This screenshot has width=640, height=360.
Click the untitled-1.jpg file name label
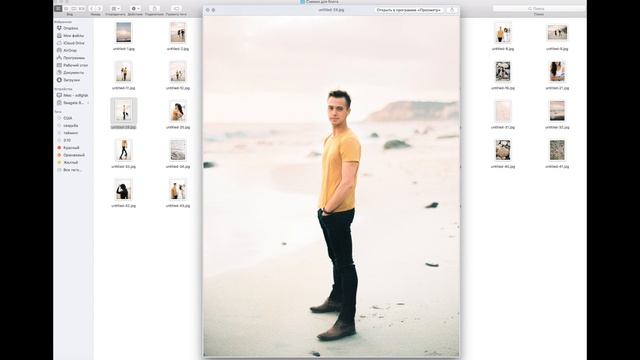click(124, 49)
